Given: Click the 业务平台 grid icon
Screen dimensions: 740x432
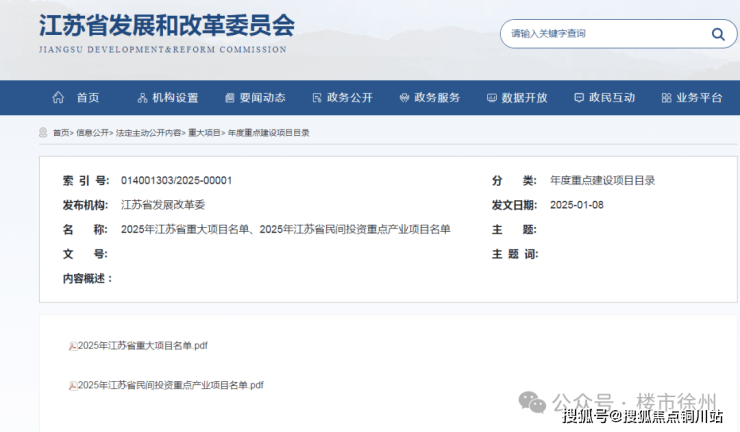Looking at the screenshot, I should pyautogui.click(x=666, y=98).
